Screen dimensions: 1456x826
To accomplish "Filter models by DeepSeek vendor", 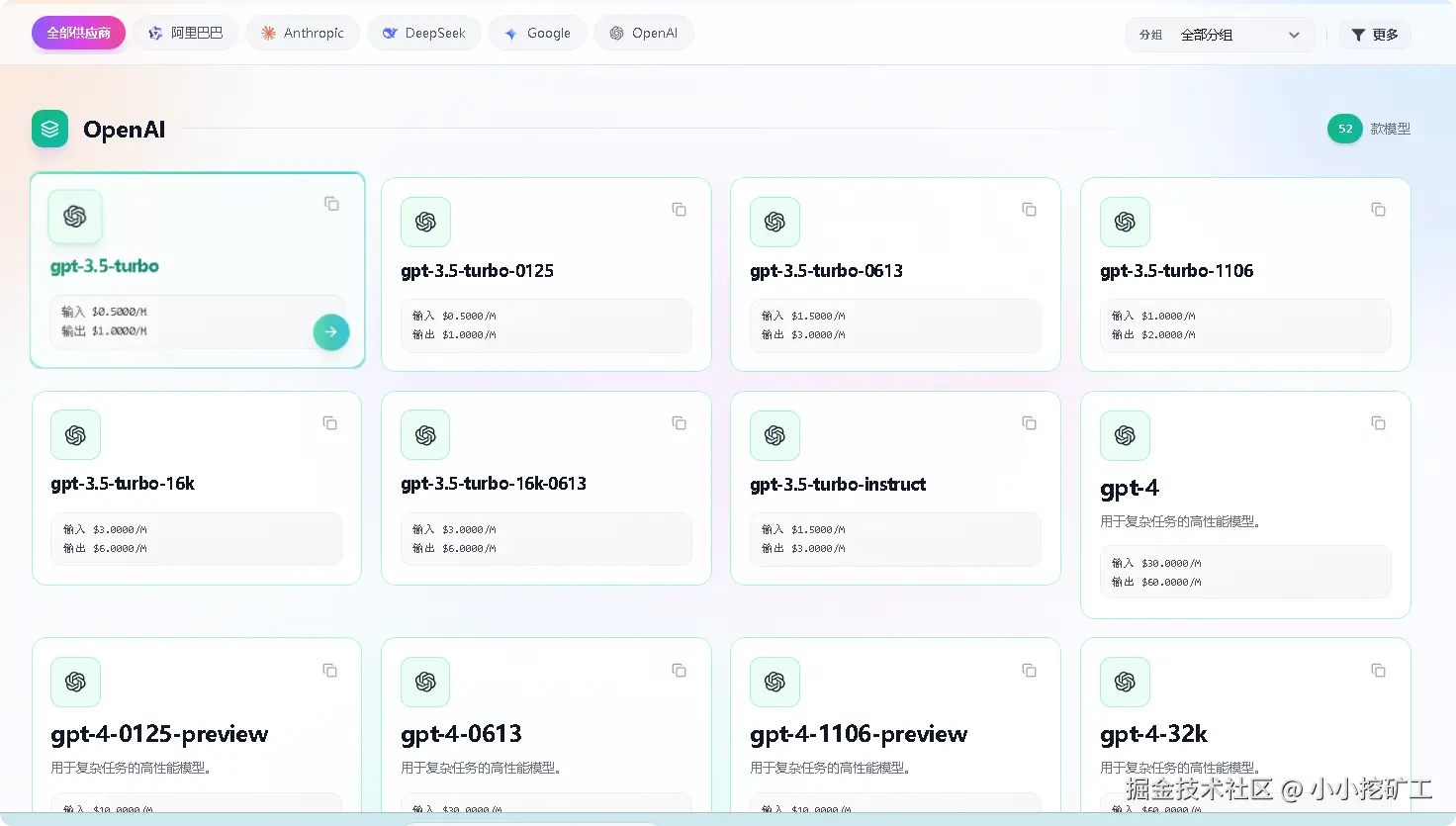I will (424, 33).
